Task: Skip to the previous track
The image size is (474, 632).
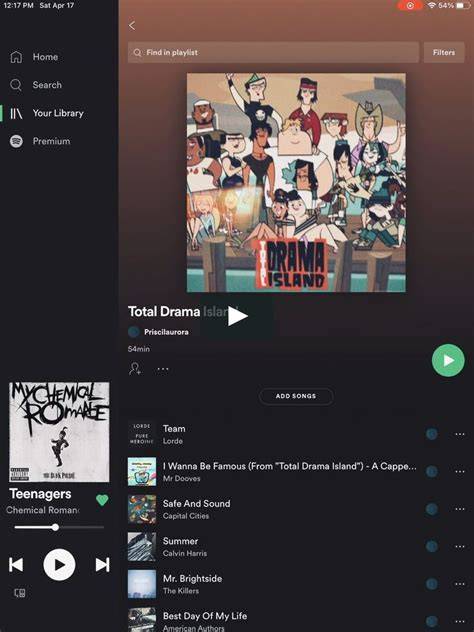Action: 16,565
